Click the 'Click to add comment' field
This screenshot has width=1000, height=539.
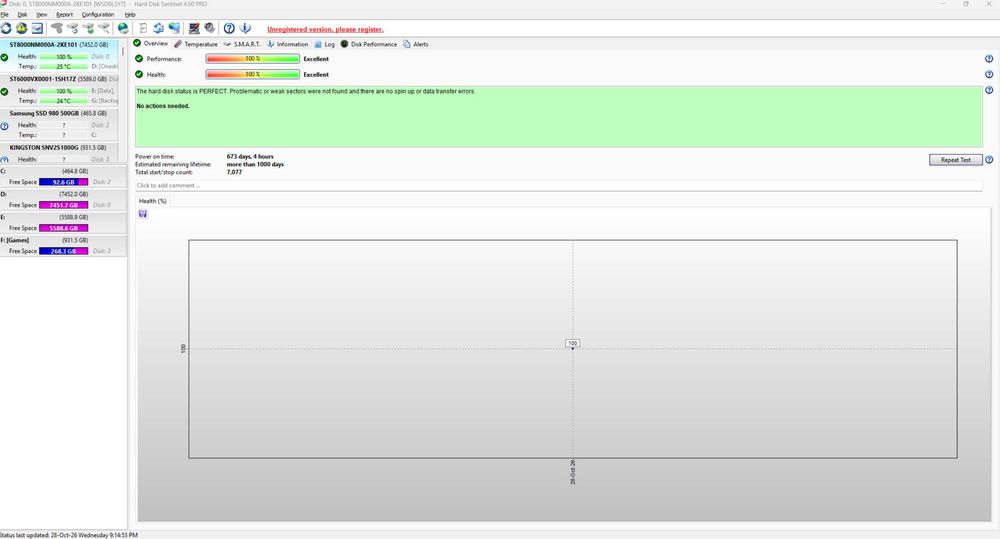pyautogui.click(x=558, y=186)
